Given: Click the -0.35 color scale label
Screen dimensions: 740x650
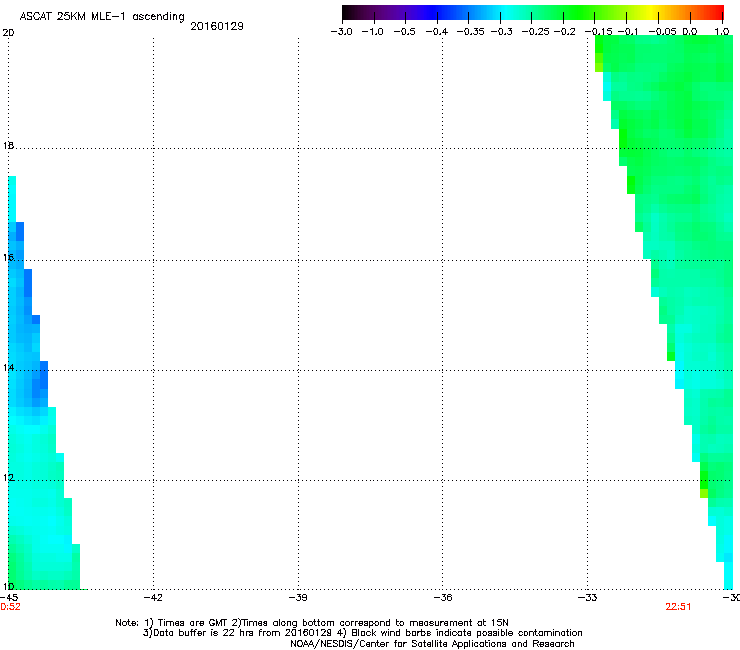Looking at the screenshot, I should tap(471, 32).
